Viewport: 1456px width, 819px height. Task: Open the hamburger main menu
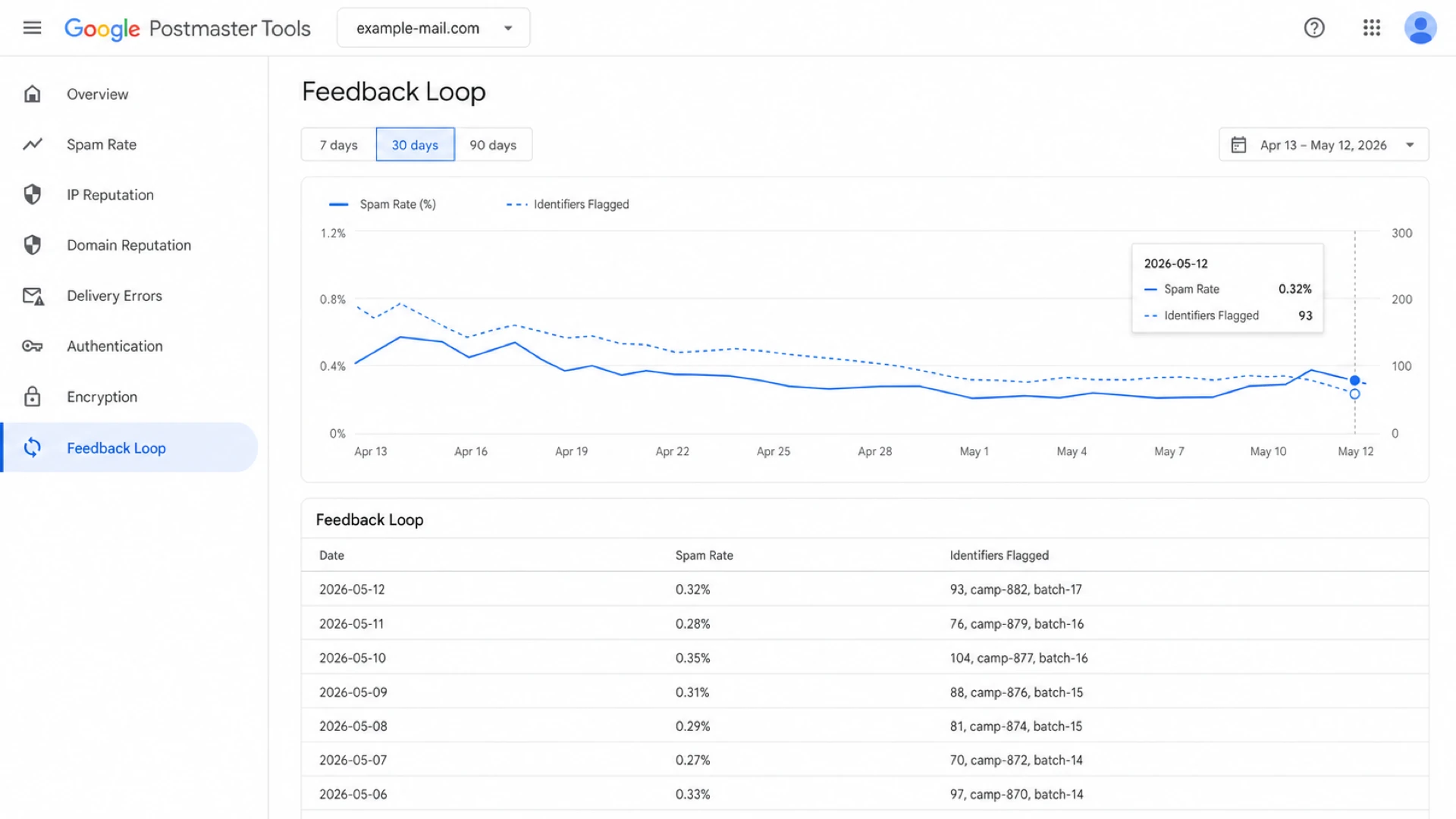(32, 28)
